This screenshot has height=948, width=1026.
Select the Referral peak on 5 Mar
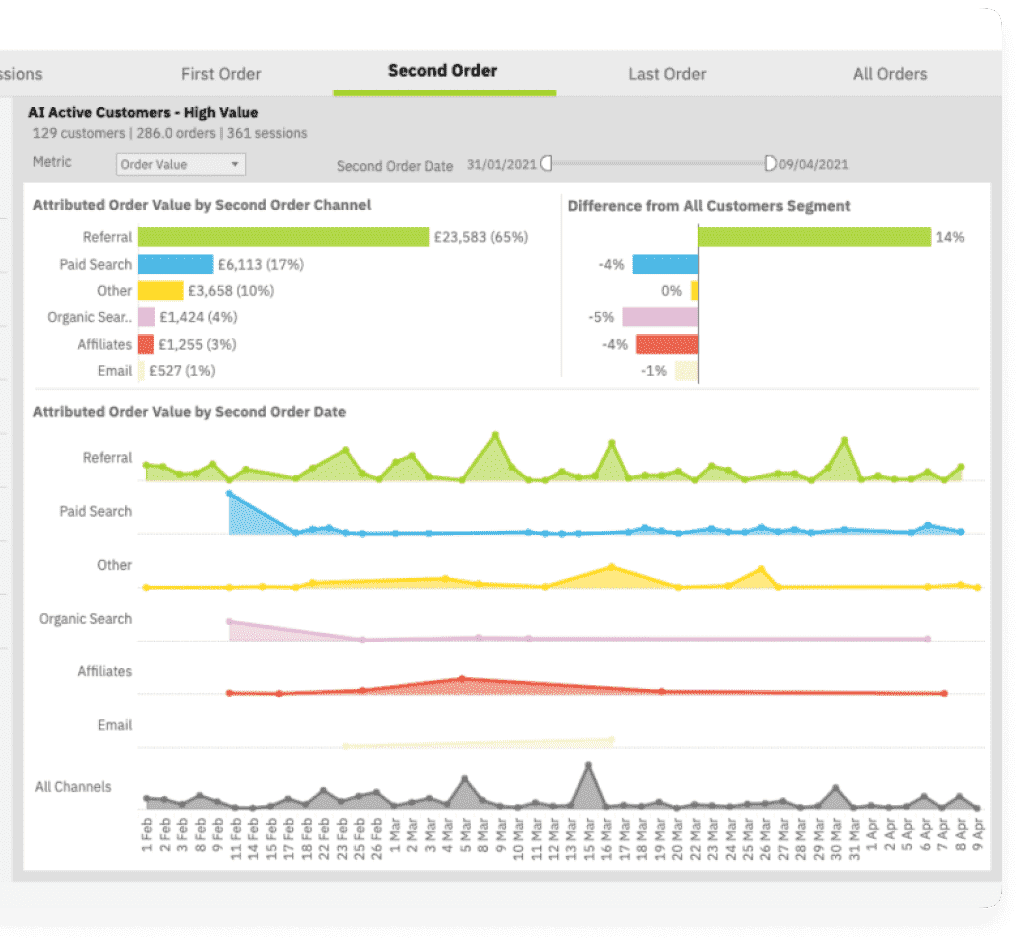click(x=495, y=434)
